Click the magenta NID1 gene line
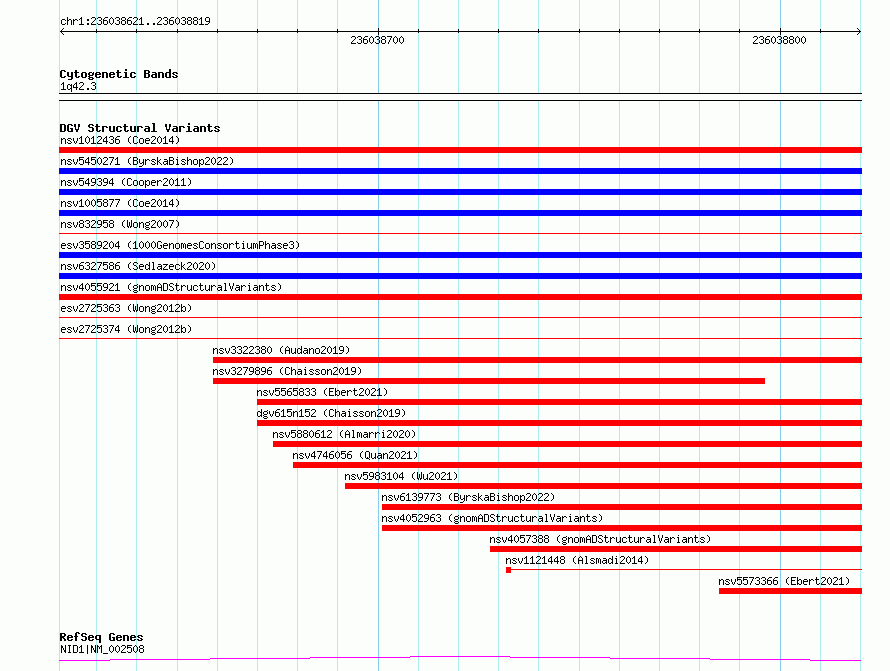890x671 pixels. click(x=460, y=659)
